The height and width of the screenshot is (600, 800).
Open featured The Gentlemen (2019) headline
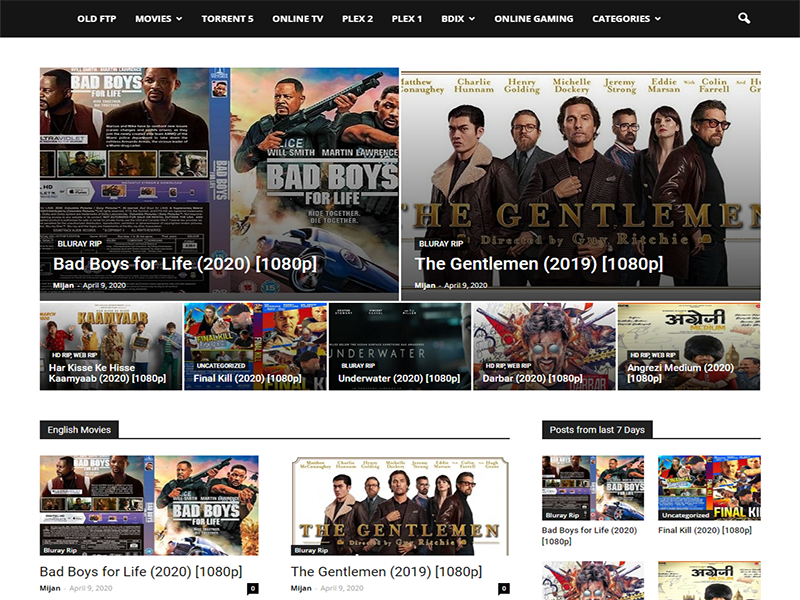[538, 264]
